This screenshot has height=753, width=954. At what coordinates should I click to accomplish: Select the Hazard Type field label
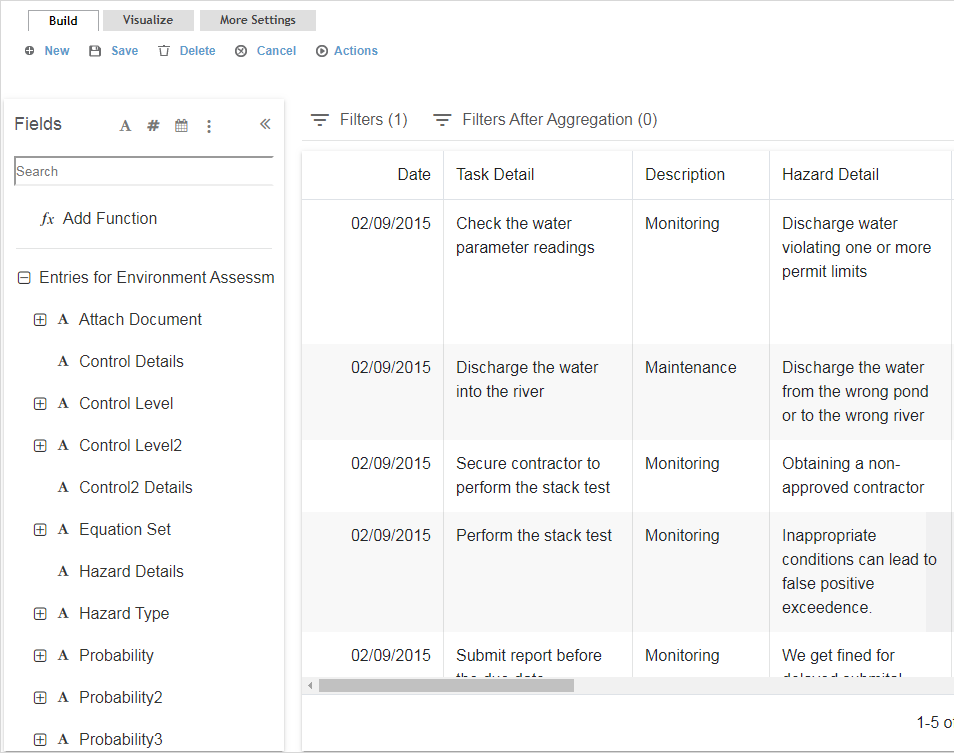[x=124, y=613]
